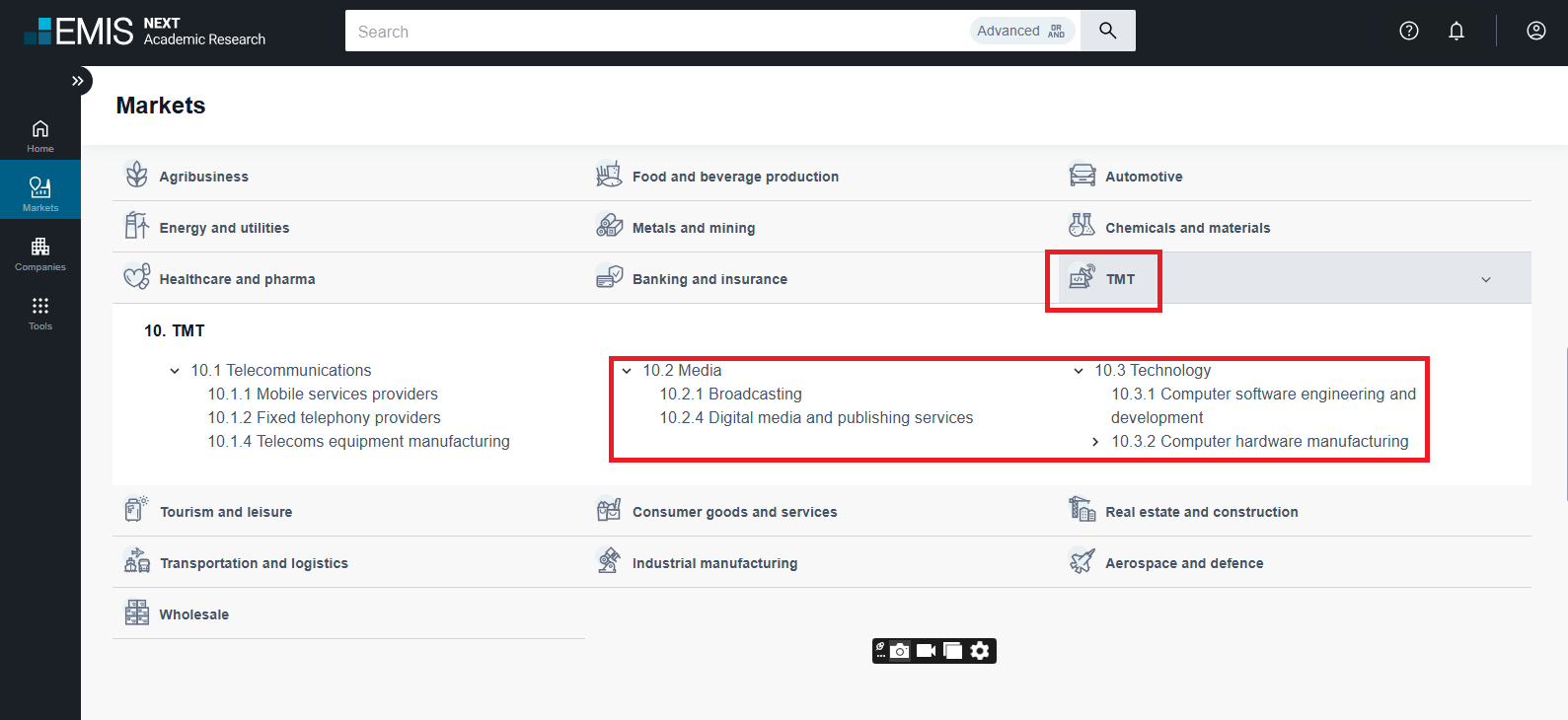View notifications via the bell icon
This screenshot has height=720, width=1568.
click(1456, 31)
